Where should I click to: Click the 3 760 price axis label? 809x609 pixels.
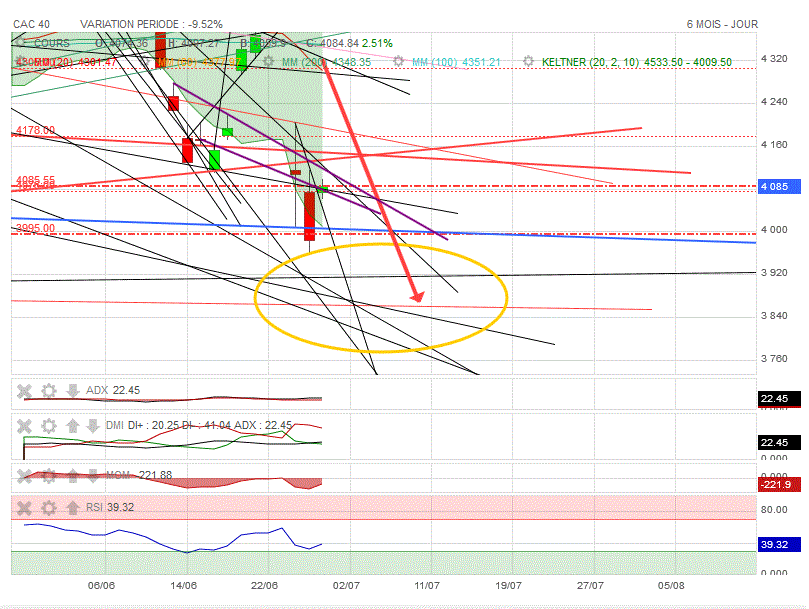point(774,359)
